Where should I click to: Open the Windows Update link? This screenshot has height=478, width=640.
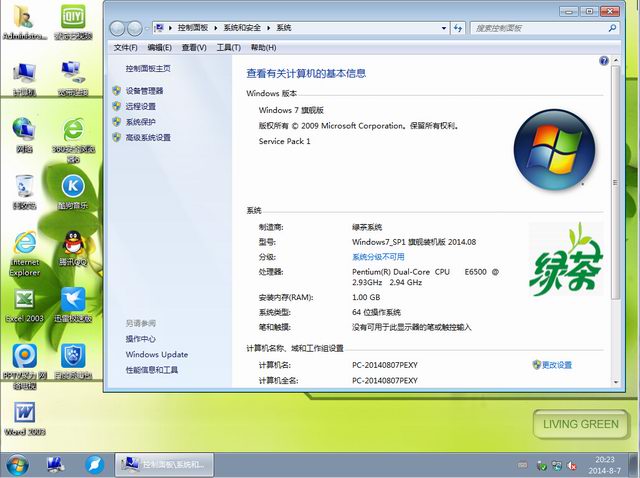click(x=157, y=354)
